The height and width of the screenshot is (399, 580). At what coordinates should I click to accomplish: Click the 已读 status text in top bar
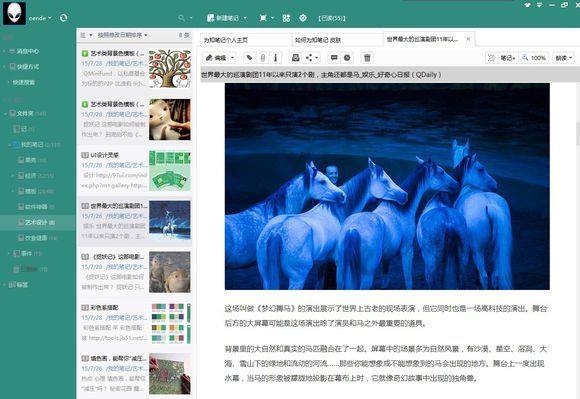[x=331, y=18]
